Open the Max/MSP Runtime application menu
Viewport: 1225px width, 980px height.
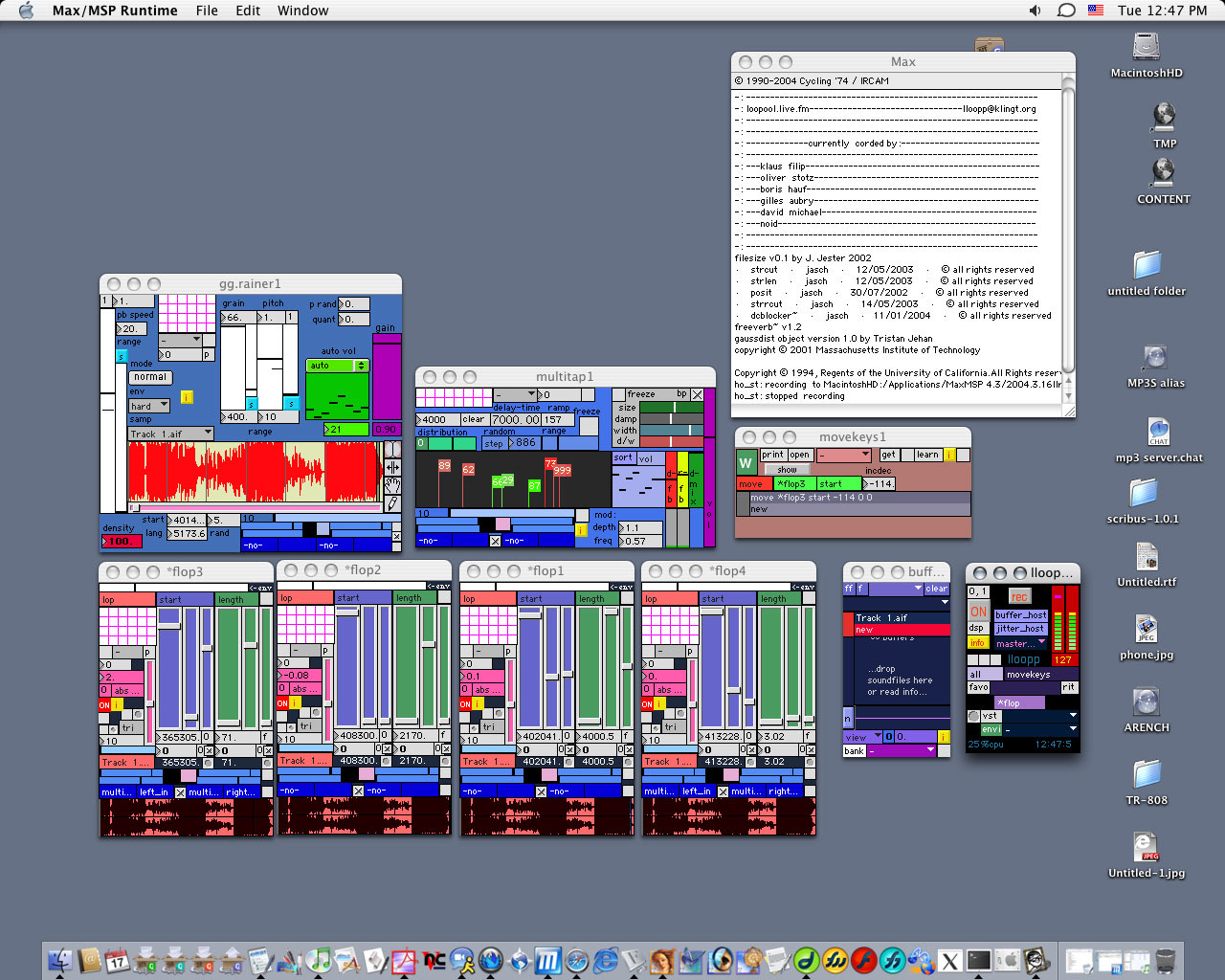pos(115,11)
